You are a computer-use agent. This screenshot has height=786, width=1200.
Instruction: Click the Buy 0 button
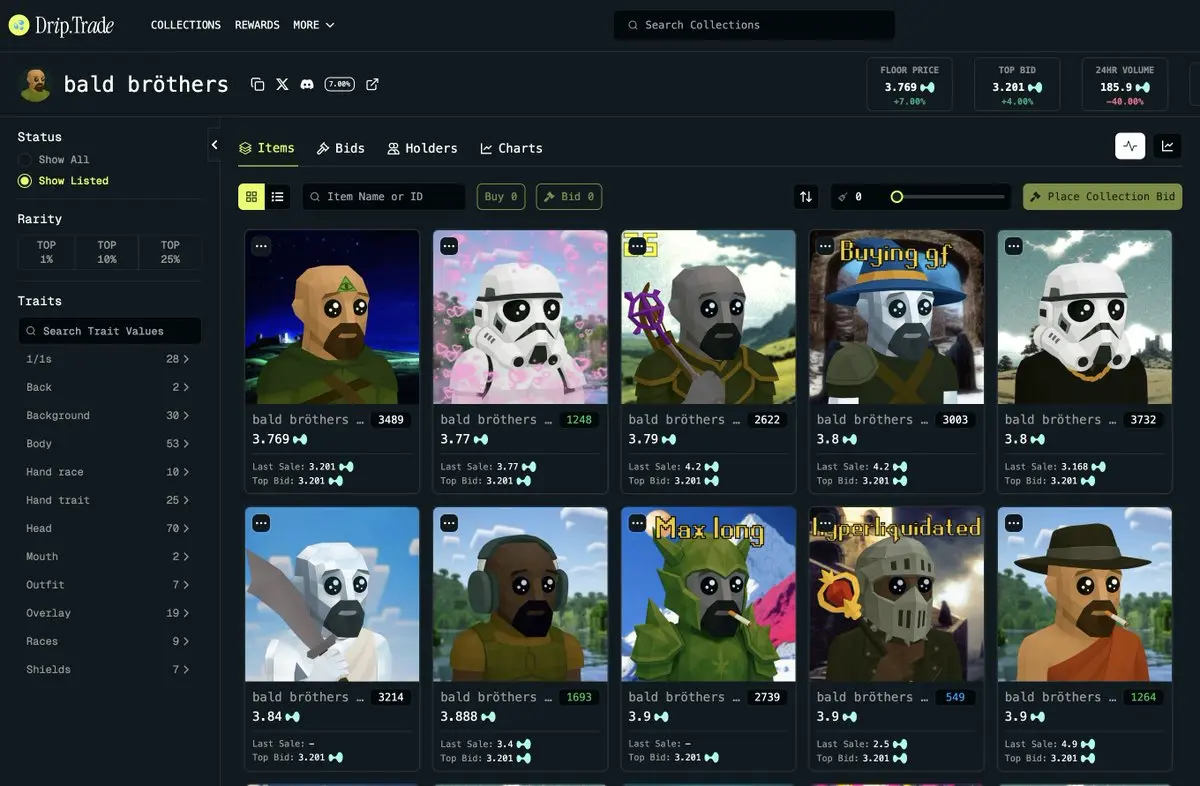[x=501, y=197]
